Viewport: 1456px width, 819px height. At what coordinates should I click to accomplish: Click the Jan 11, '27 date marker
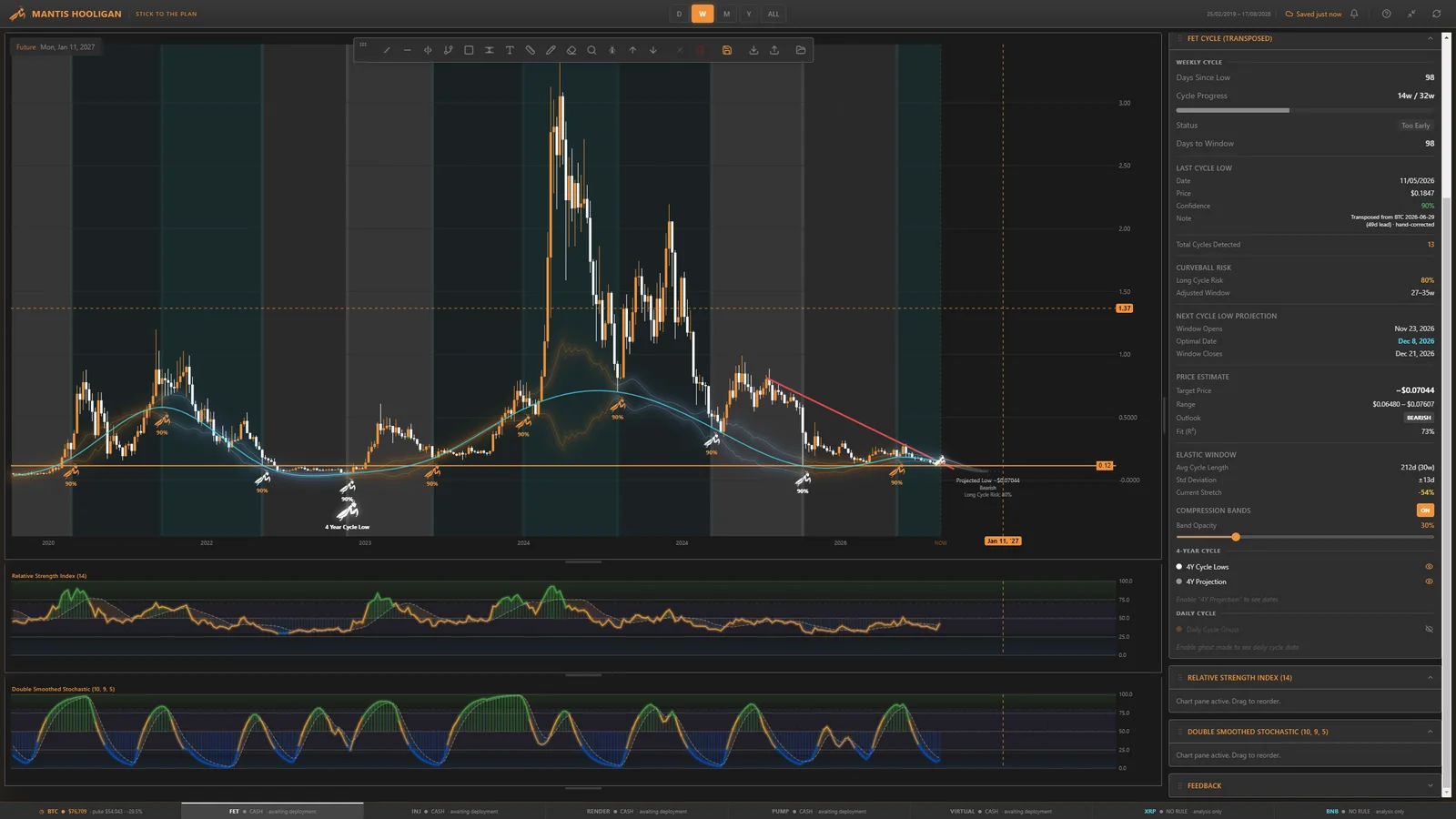pos(1003,541)
